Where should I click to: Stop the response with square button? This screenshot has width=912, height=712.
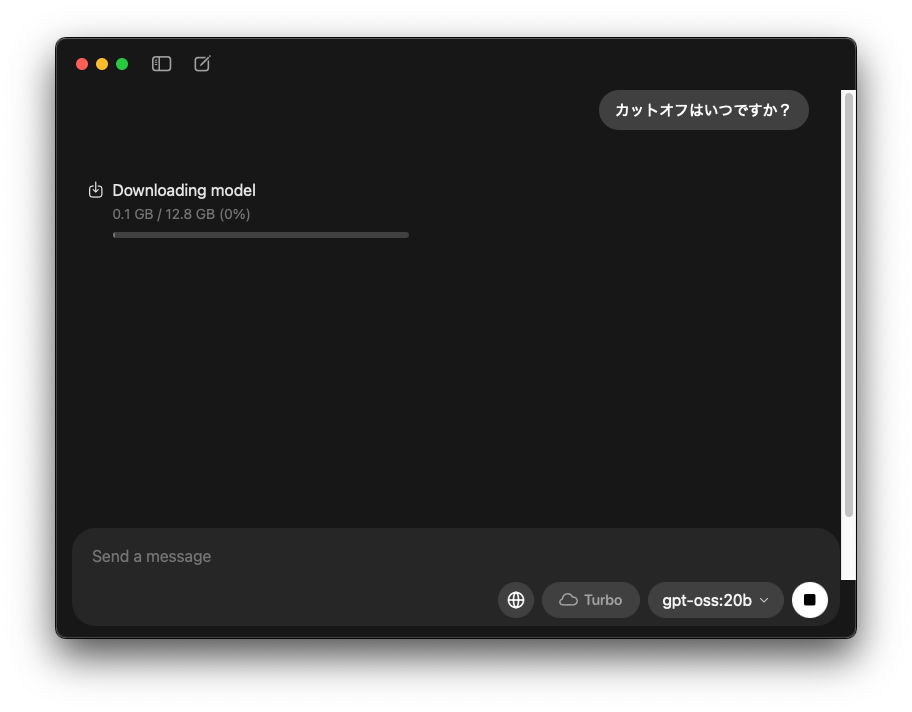[809, 600]
